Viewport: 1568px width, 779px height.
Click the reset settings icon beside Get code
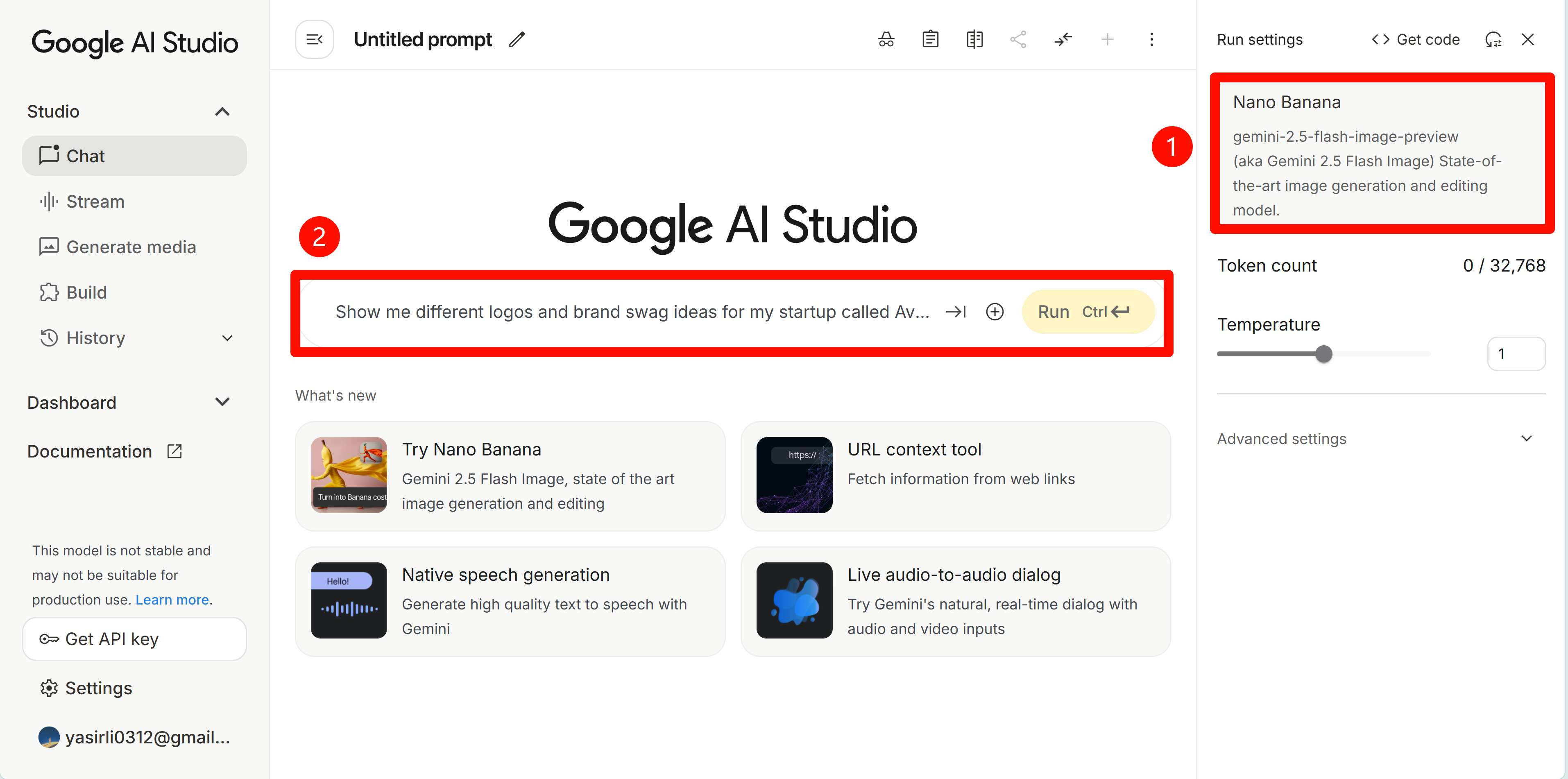(1493, 40)
